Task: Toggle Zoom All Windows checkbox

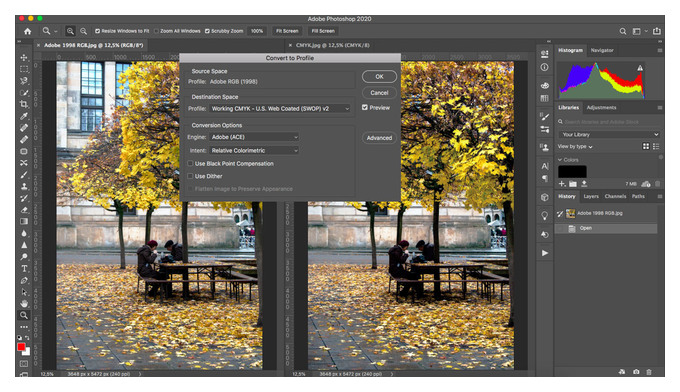Action: point(157,31)
